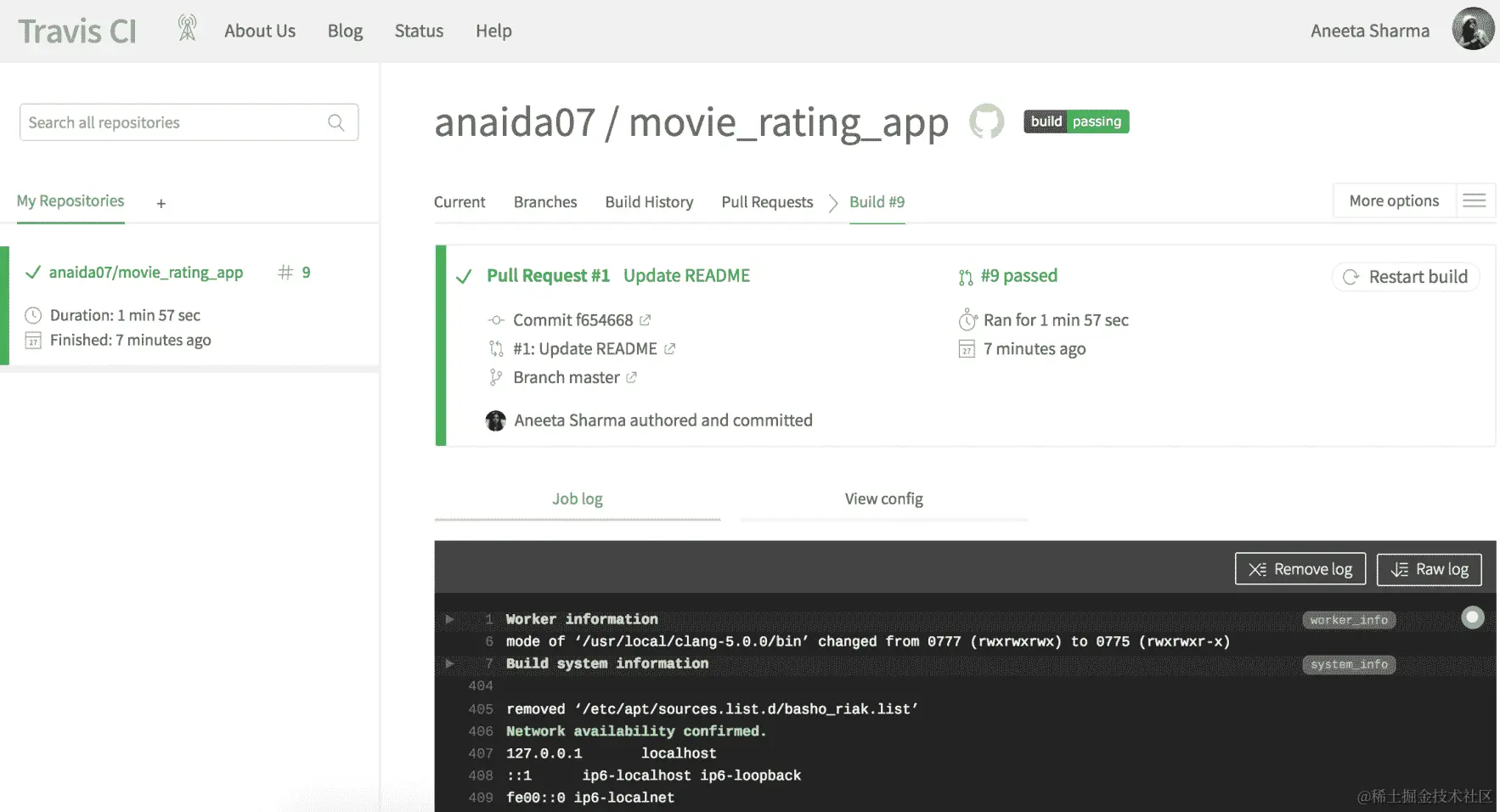Click the hamburger menu icon beside More options
The image size is (1500, 812).
(1475, 200)
